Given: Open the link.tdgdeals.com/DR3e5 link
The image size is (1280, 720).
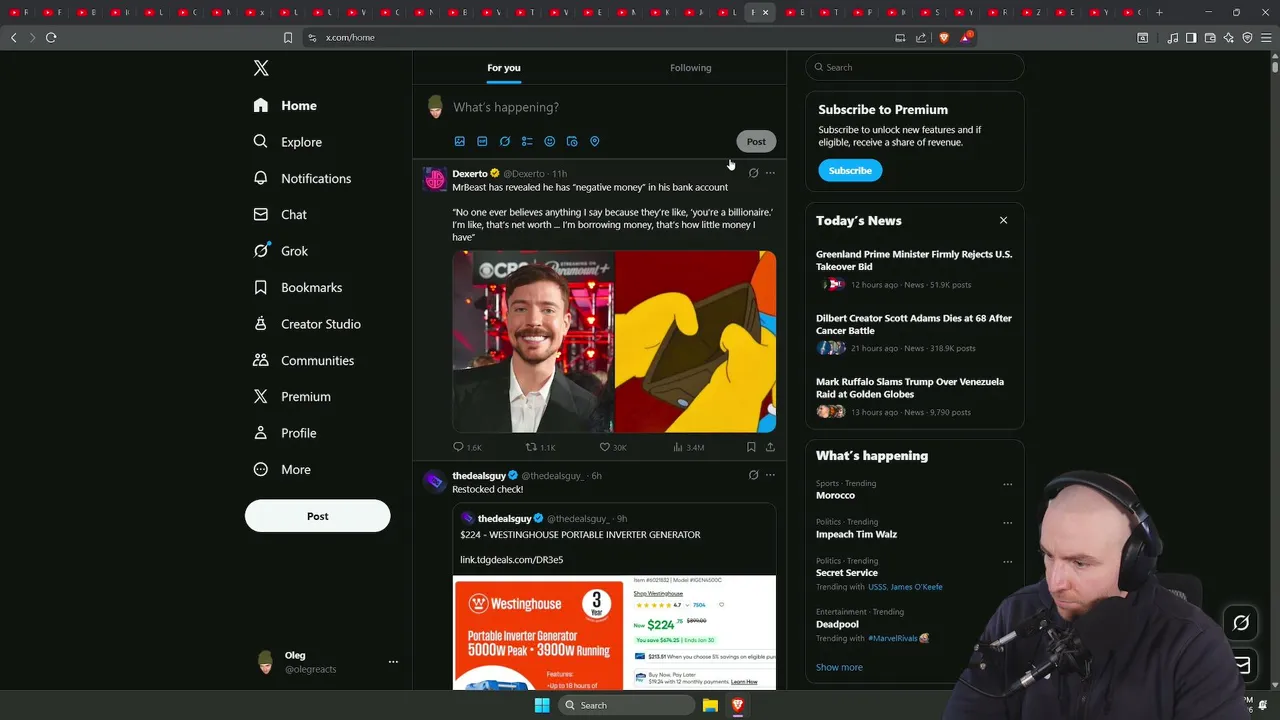Looking at the screenshot, I should 511,560.
